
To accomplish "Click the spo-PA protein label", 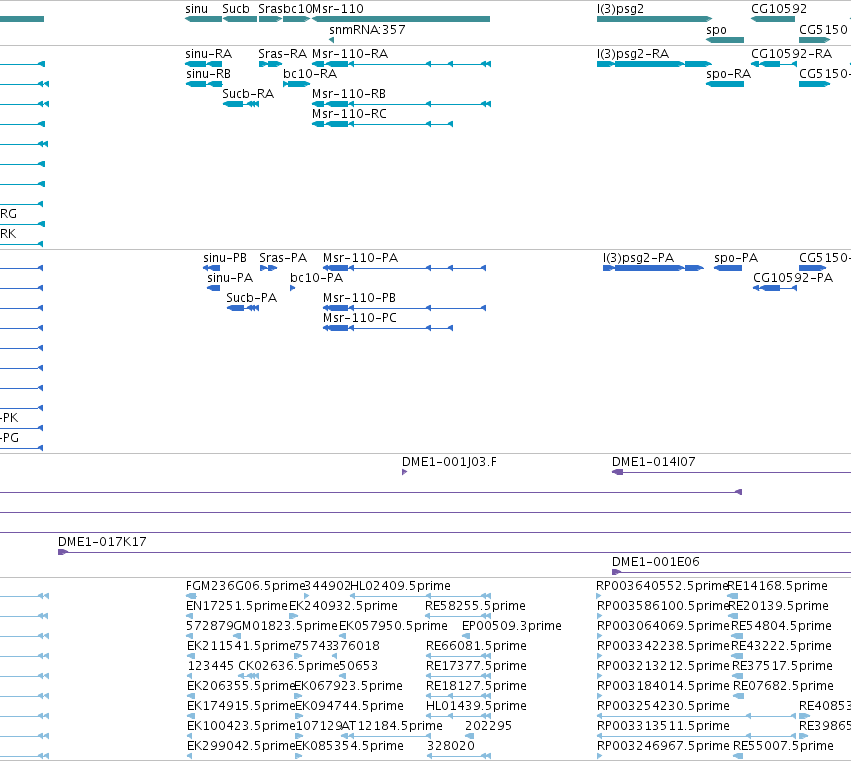I will [x=736, y=258].
